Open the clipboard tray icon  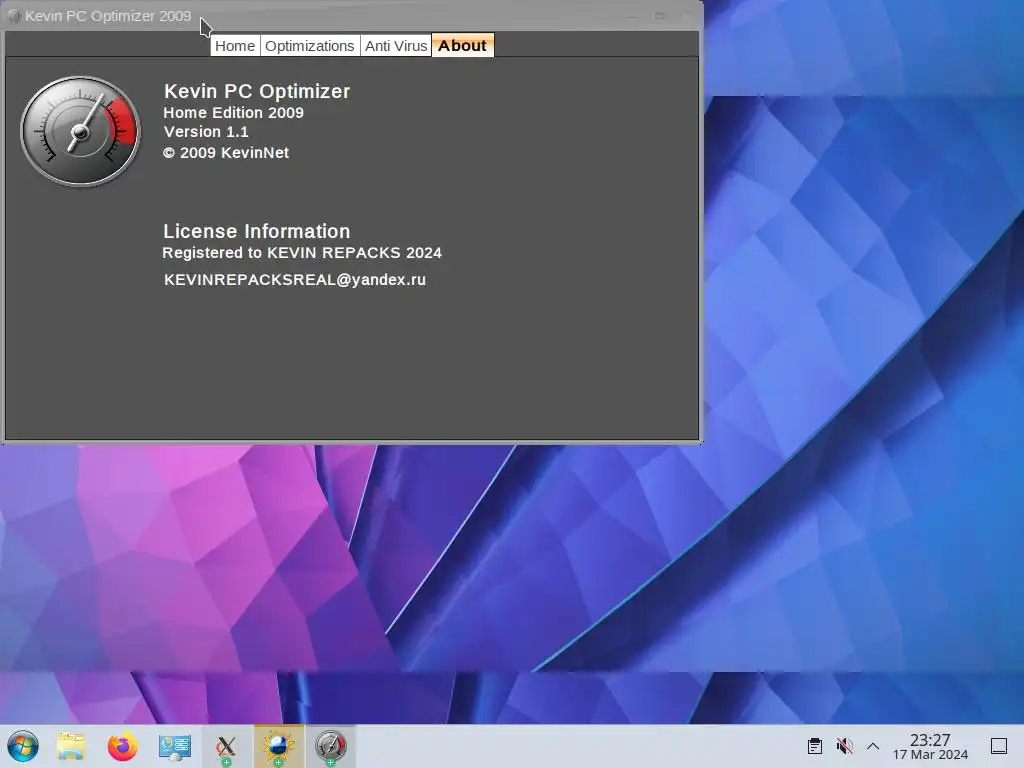[814, 746]
